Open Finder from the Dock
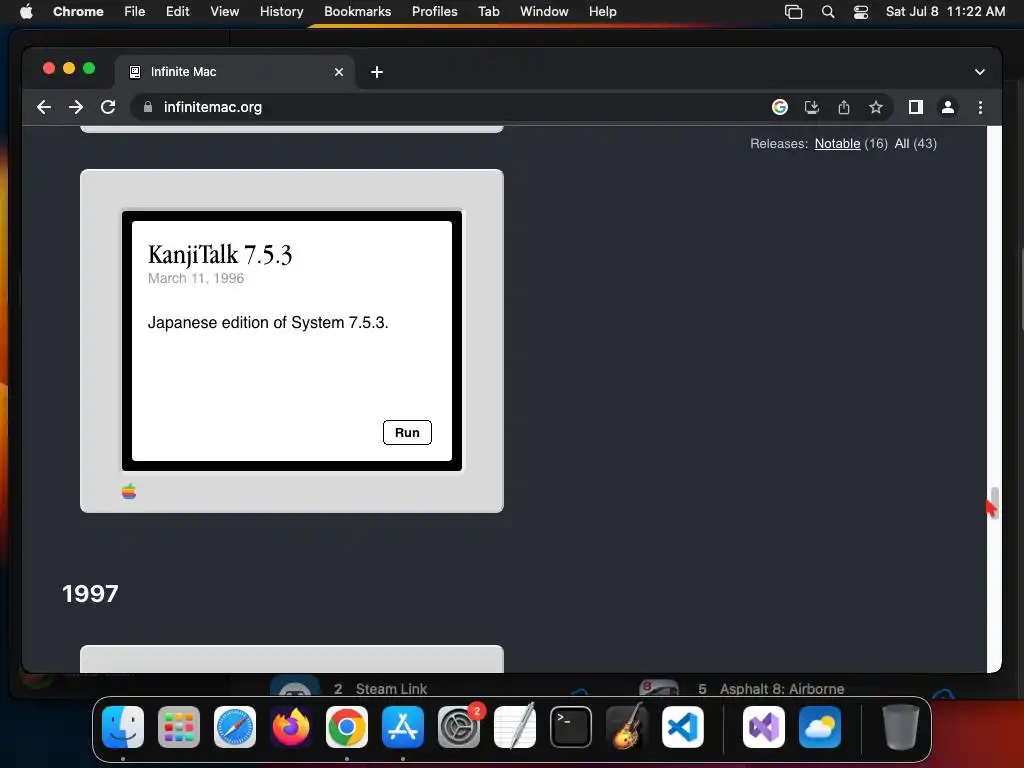This screenshot has height=768, width=1024. [x=123, y=727]
